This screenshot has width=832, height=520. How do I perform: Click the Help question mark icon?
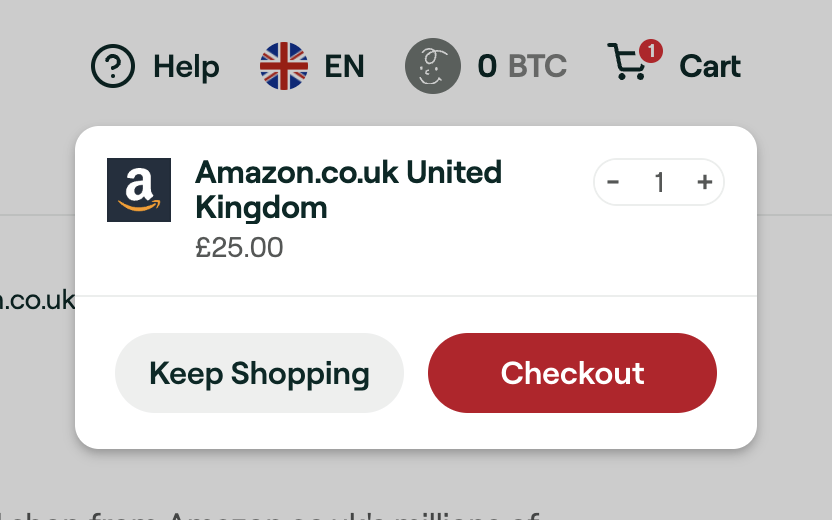tap(113, 66)
